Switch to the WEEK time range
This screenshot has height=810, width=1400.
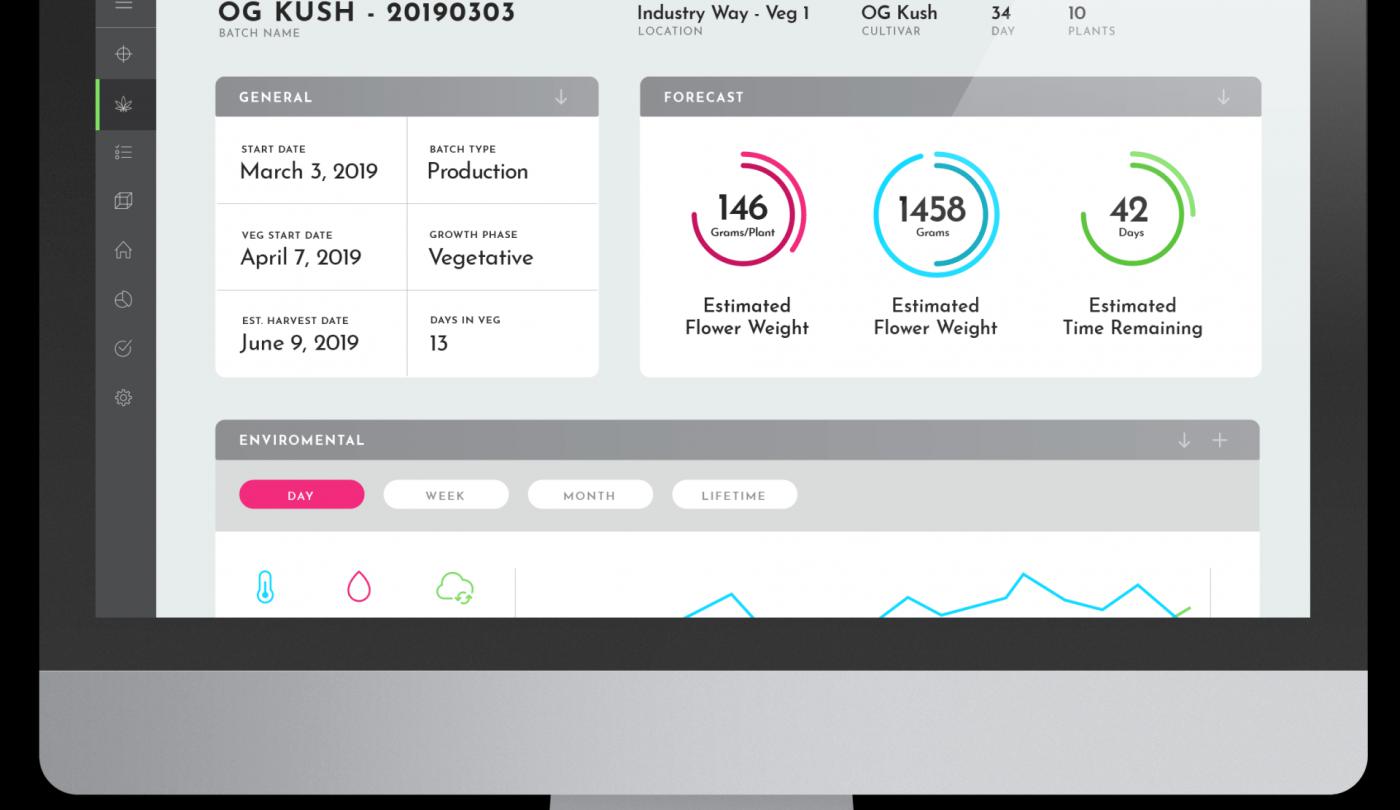point(445,495)
